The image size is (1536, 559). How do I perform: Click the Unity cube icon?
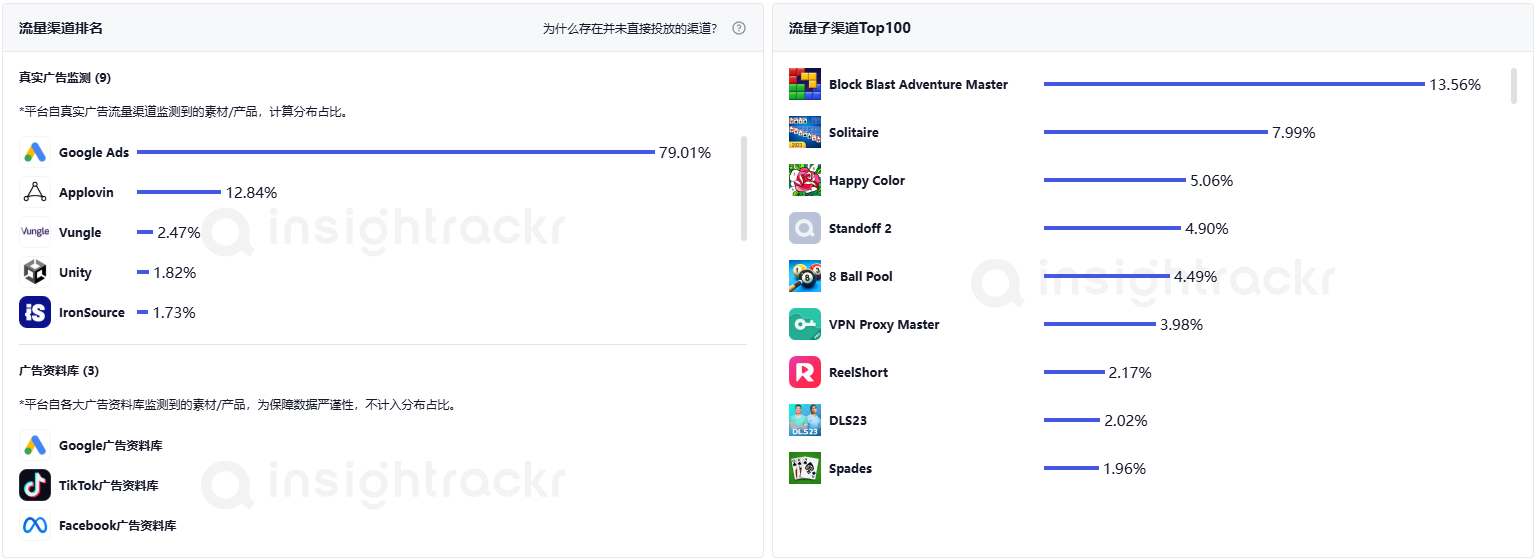click(x=35, y=272)
